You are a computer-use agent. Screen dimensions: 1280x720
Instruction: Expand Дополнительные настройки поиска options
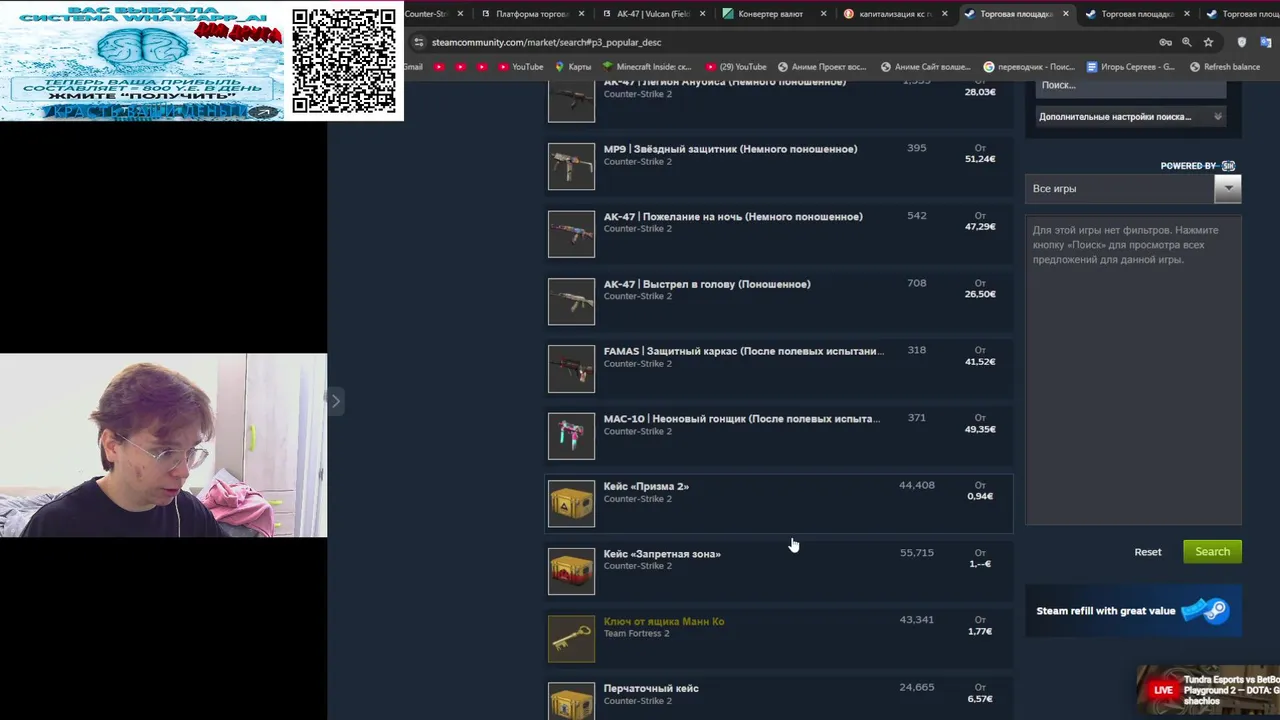tap(1131, 117)
